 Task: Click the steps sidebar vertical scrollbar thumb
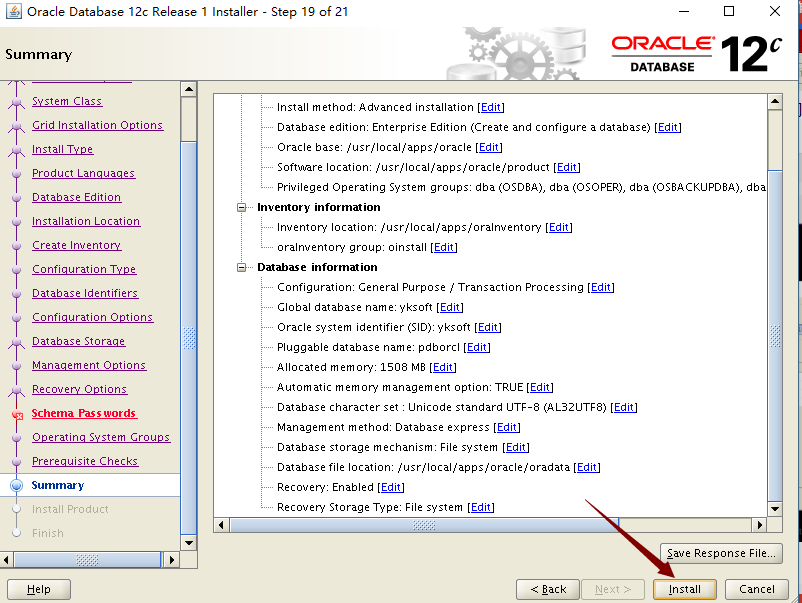click(189, 338)
